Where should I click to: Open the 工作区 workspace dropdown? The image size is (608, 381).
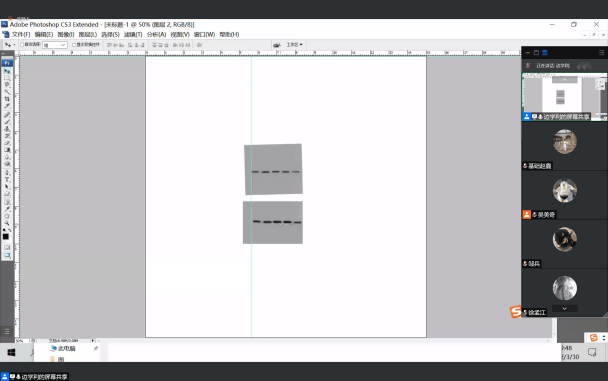[x=294, y=45]
